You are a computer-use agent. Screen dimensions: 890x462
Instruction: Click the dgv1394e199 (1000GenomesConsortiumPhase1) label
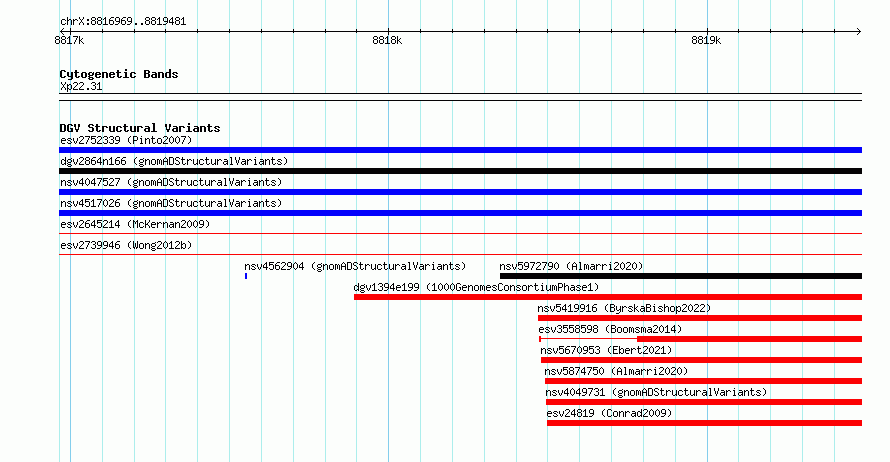(476, 287)
